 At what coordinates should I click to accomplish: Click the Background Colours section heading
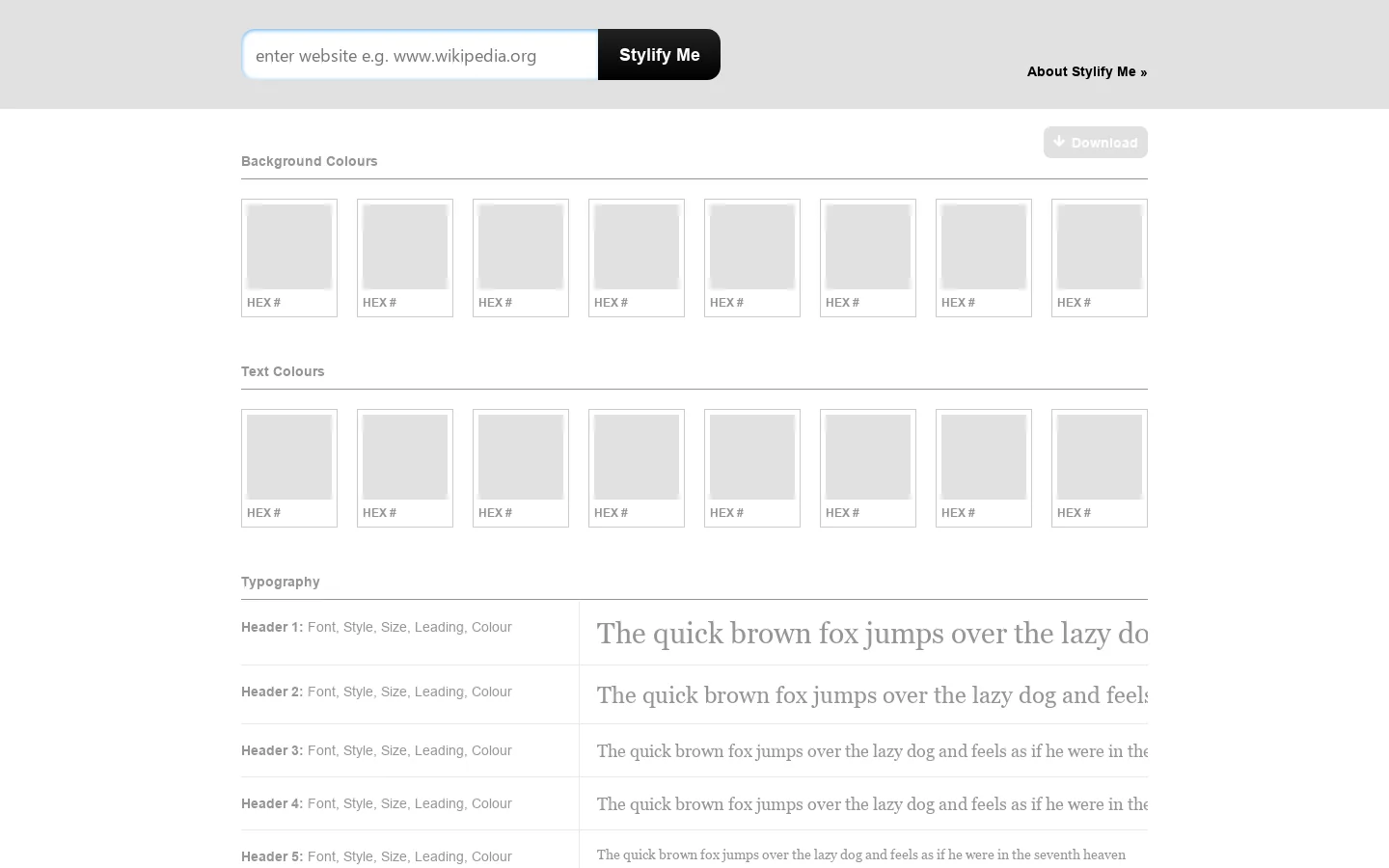pyautogui.click(x=310, y=161)
